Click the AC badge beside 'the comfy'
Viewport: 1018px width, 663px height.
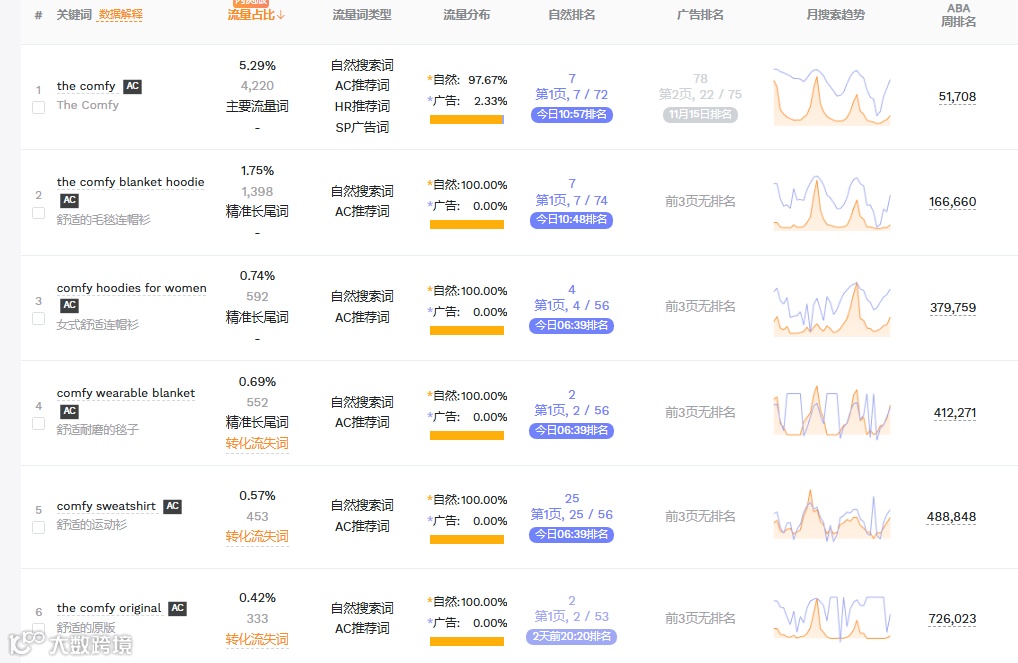132,86
